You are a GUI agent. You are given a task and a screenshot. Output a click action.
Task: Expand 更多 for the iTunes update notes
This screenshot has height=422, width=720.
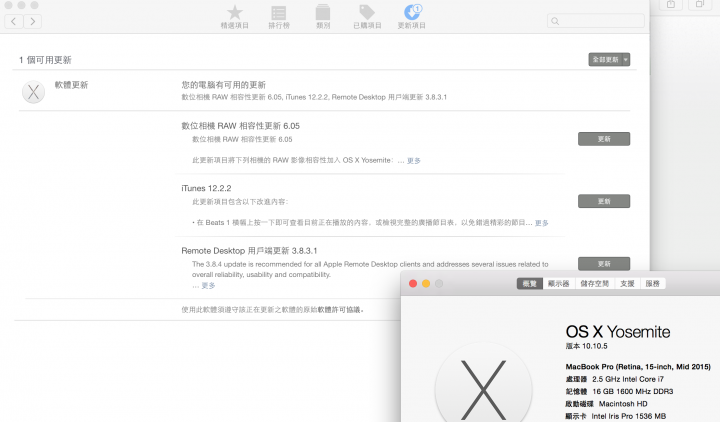[542, 223]
